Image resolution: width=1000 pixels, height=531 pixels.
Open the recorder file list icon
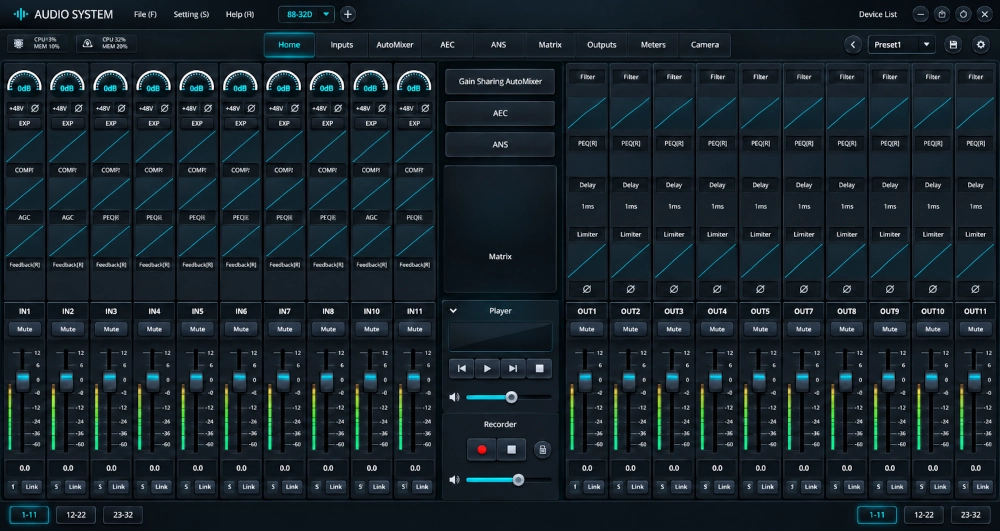click(542, 449)
